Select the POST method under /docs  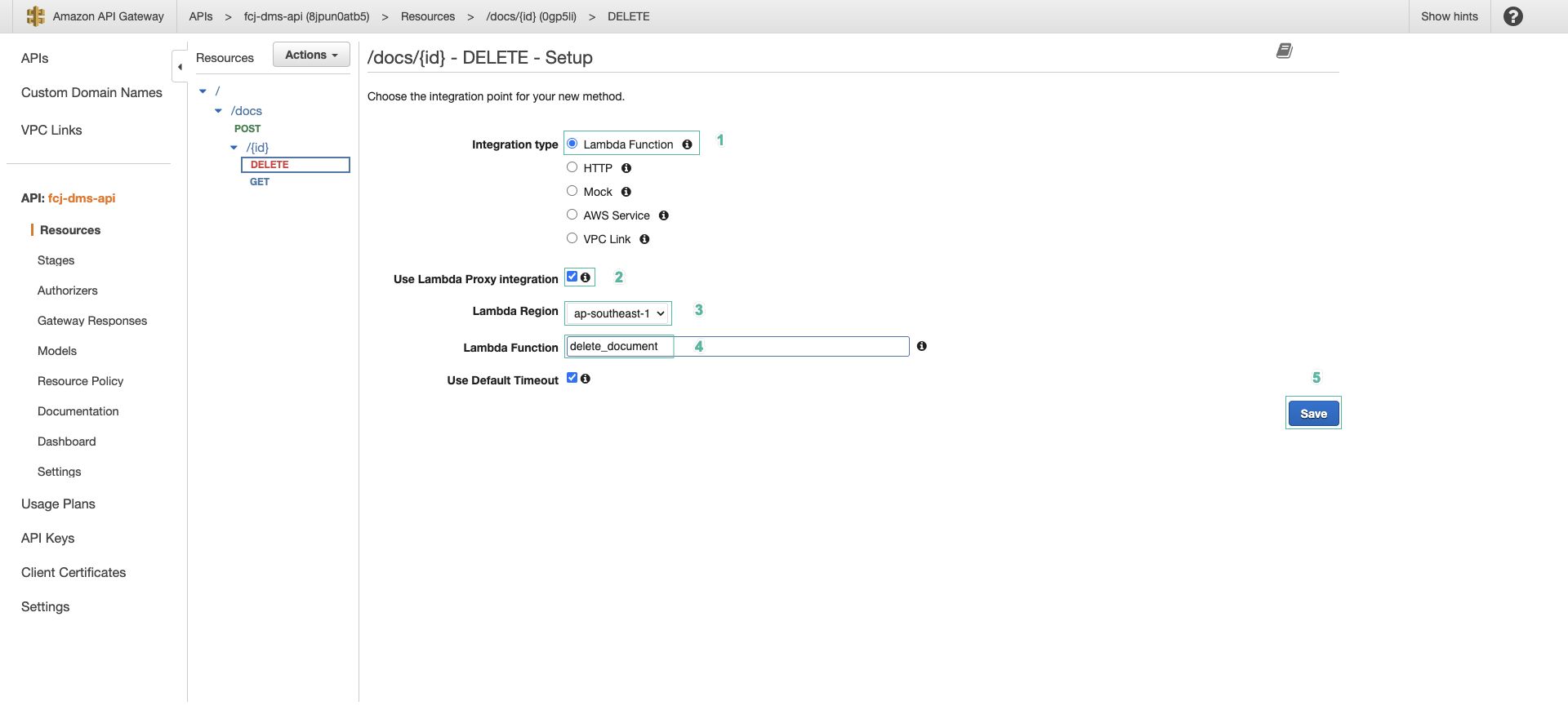tap(247, 129)
